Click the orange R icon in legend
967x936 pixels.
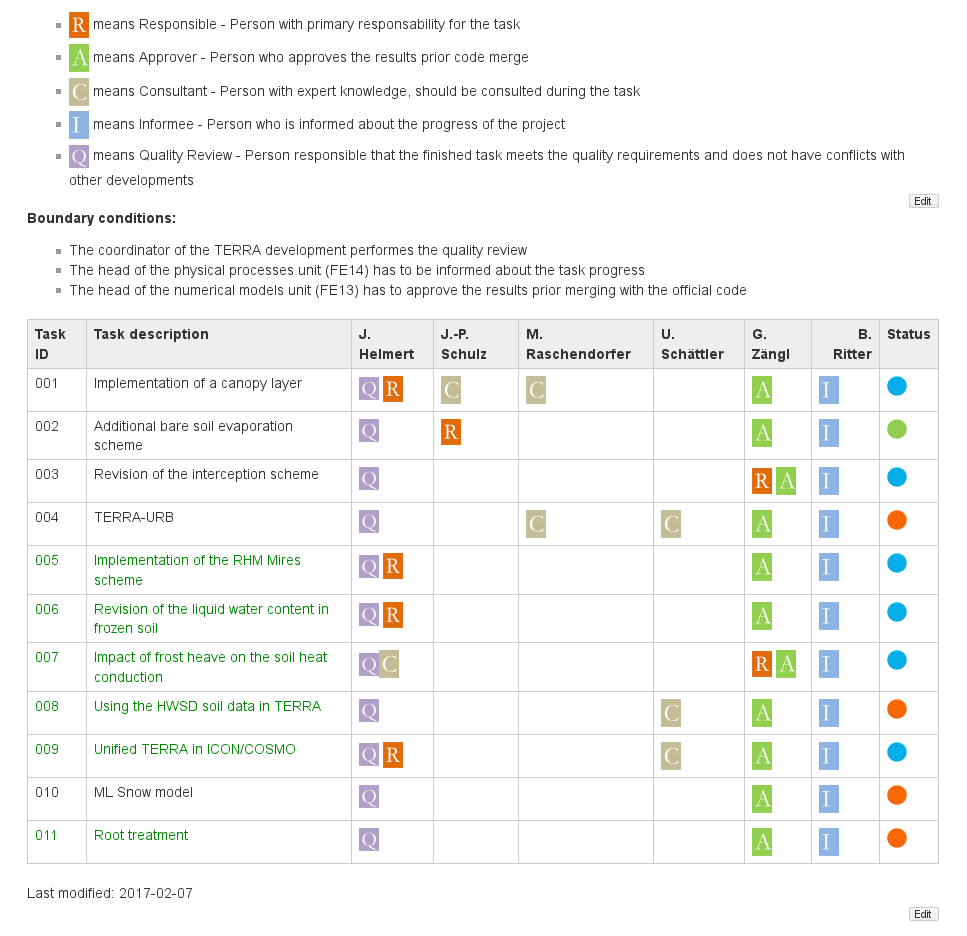pyautogui.click(x=79, y=25)
